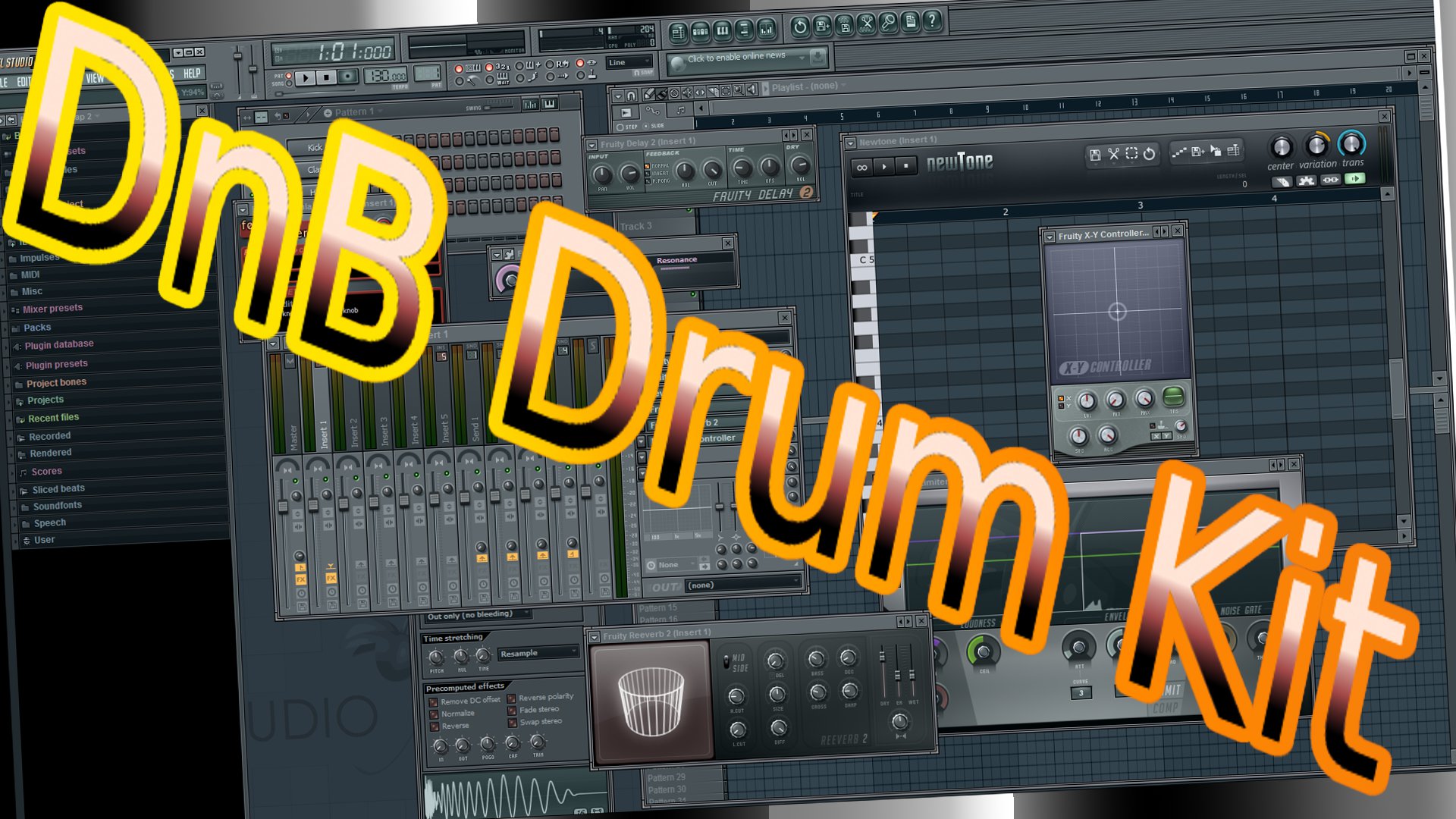This screenshot has height=819, width=1456.
Task: Open the Mixer toolbar icon
Action: 767,30
